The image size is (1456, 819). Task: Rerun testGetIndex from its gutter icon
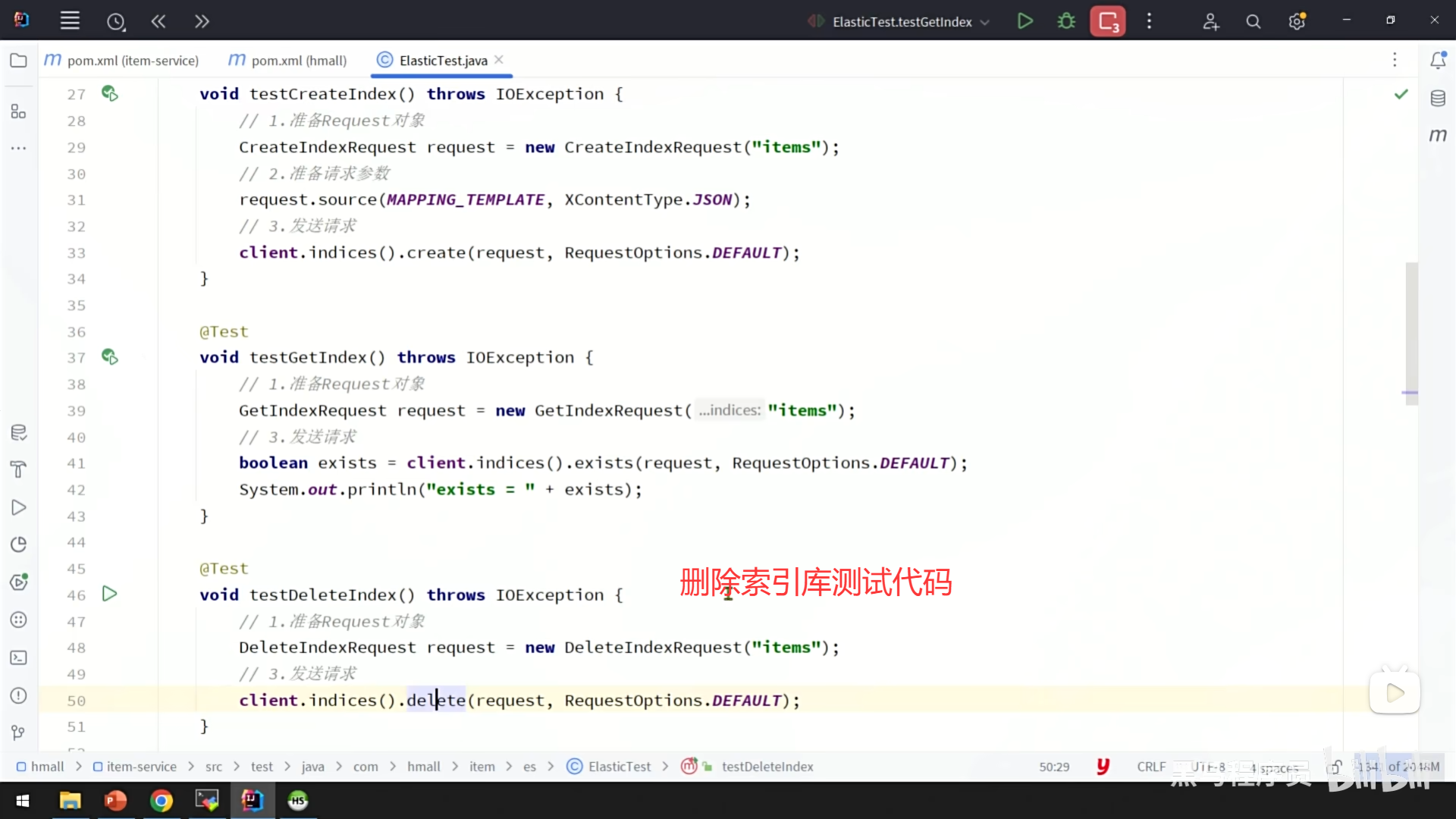tap(109, 357)
